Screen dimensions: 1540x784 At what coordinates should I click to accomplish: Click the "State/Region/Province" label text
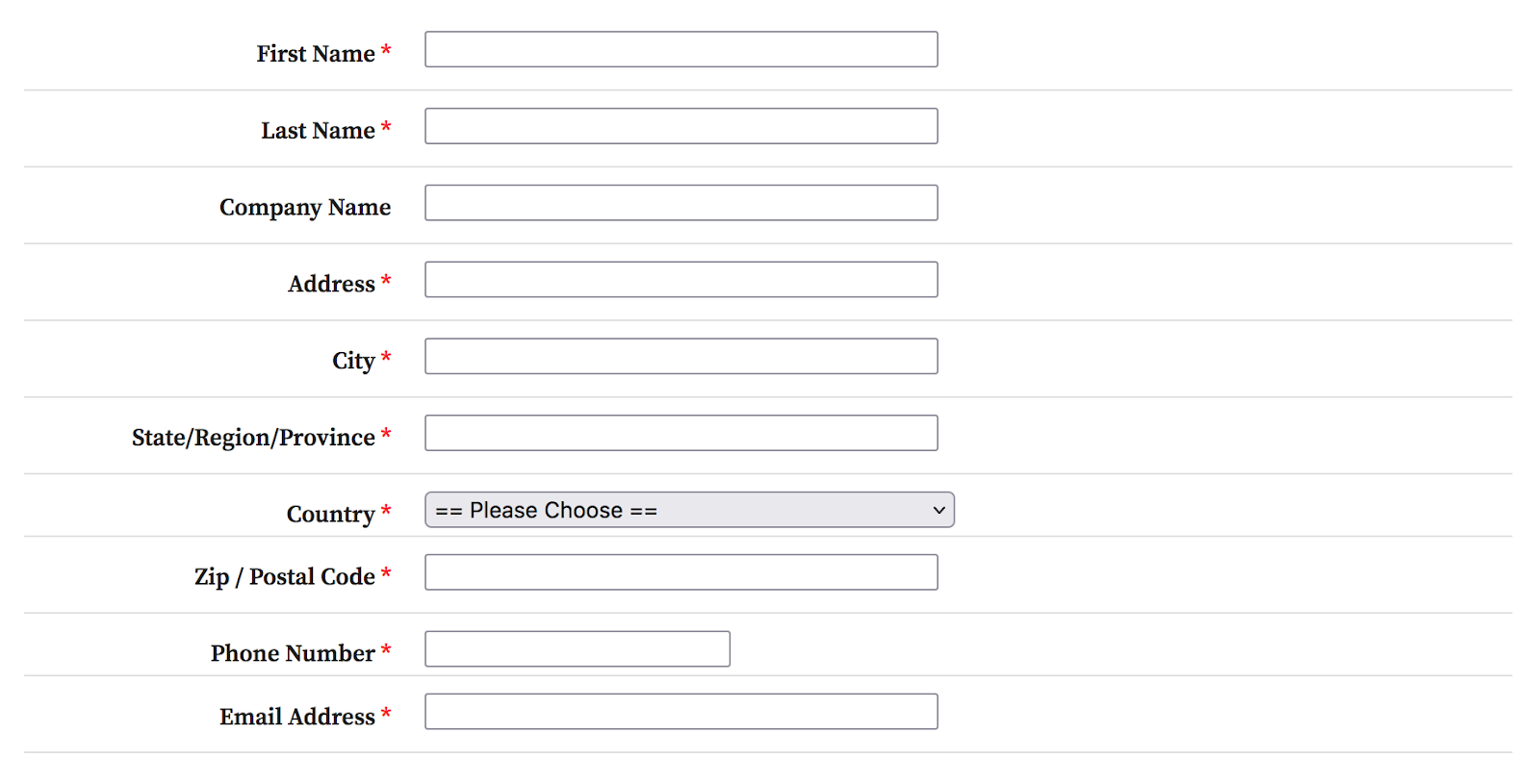(253, 438)
